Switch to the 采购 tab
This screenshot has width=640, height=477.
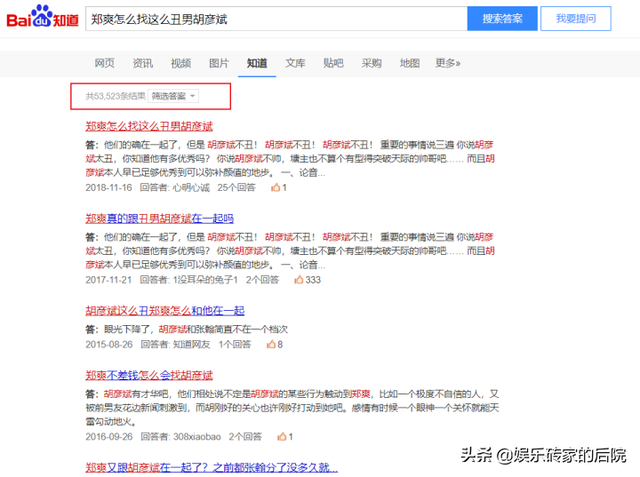pyautogui.click(x=371, y=63)
